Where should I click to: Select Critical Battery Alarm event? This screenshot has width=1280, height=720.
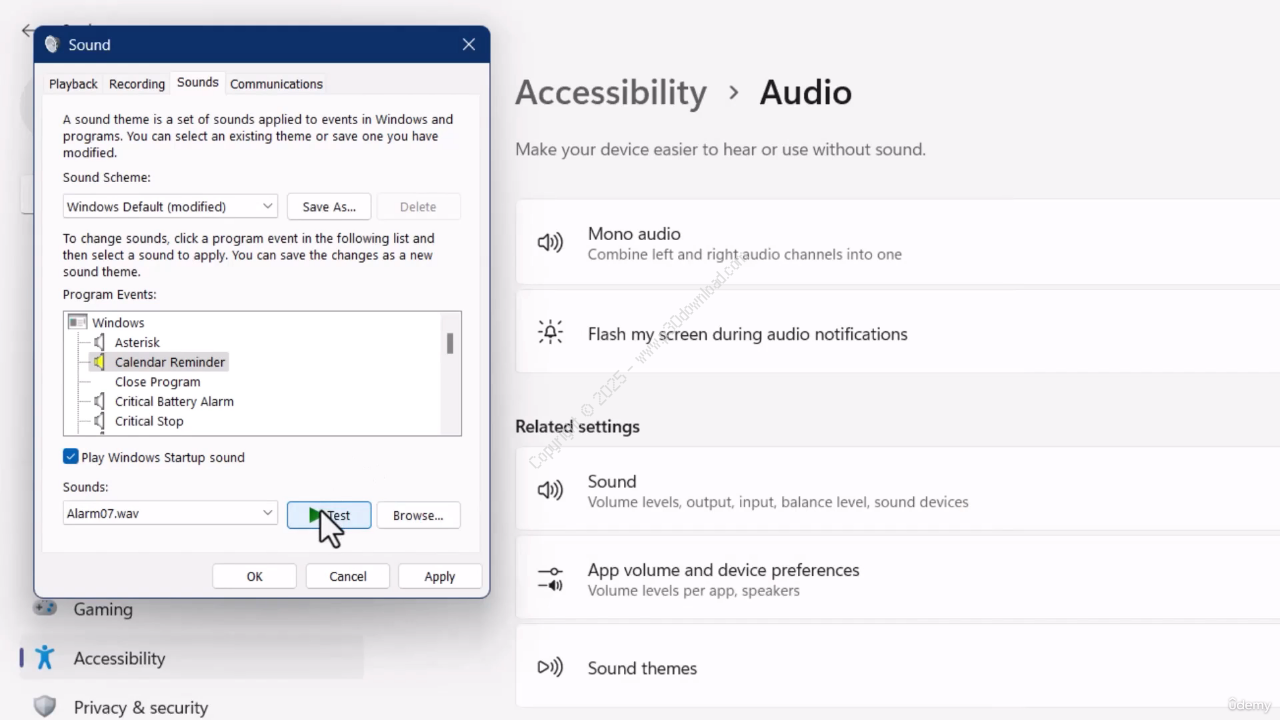coord(174,401)
